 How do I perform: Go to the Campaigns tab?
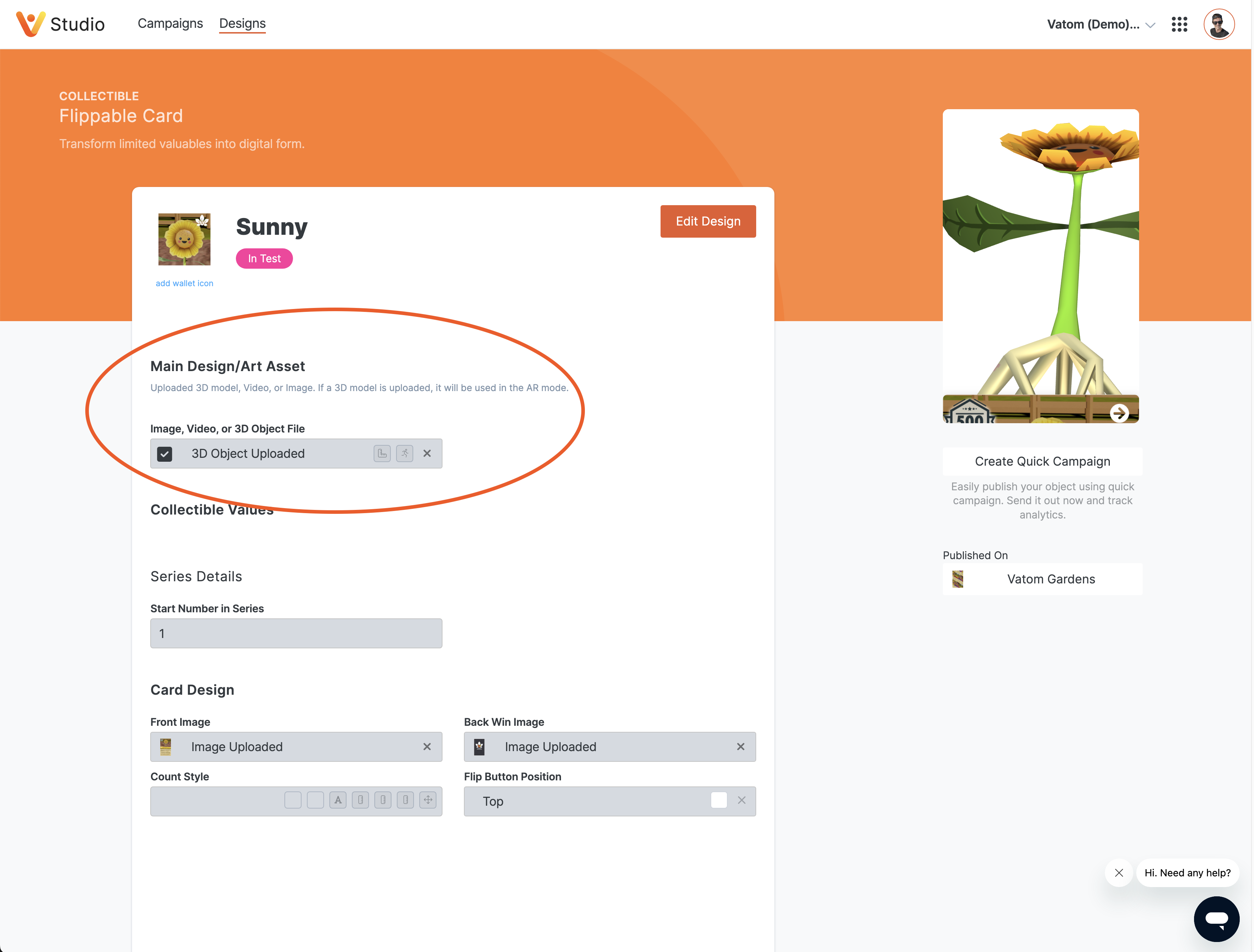(170, 23)
